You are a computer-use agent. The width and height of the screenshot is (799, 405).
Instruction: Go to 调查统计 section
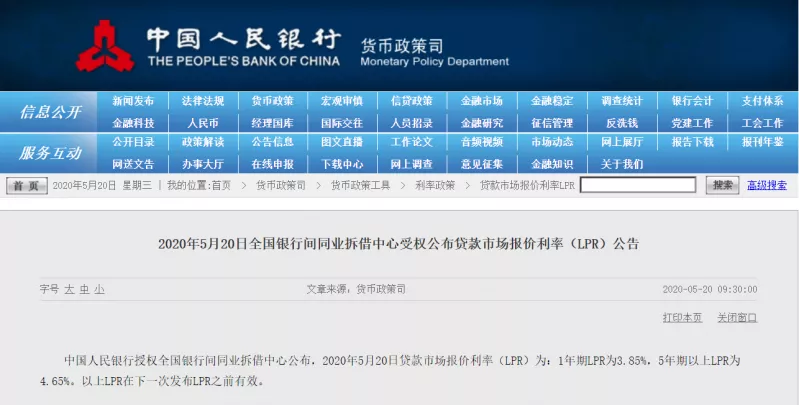(x=622, y=101)
